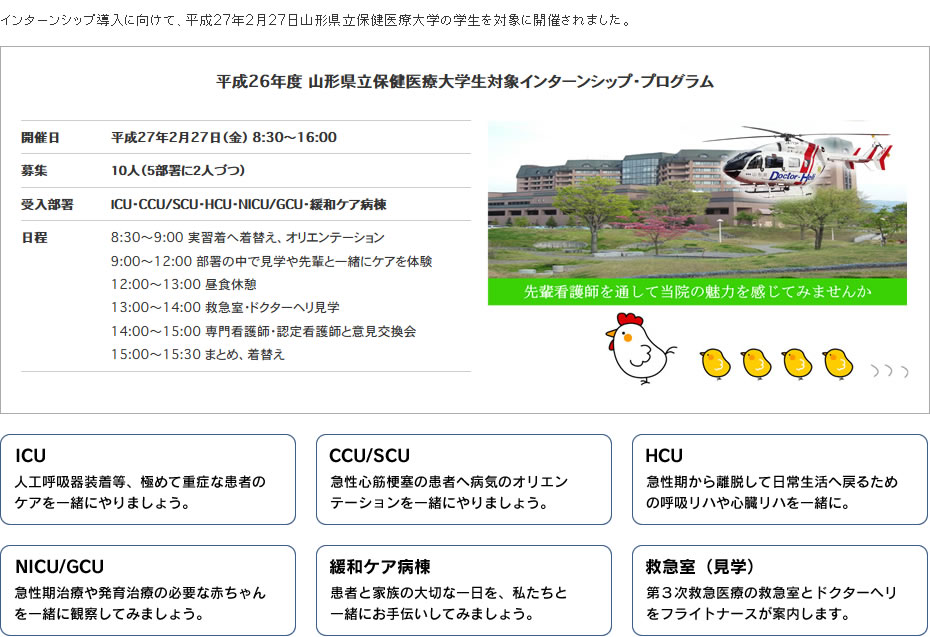Expand the 日程 schedule row
The width and height of the screenshot is (930, 637).
240,295
